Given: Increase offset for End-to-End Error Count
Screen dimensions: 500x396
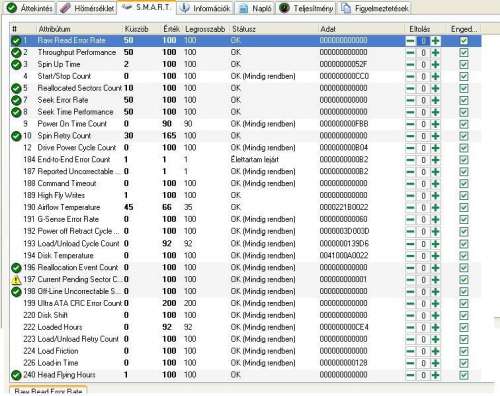Looking at the screenshot, I should [x=435, y=160].
